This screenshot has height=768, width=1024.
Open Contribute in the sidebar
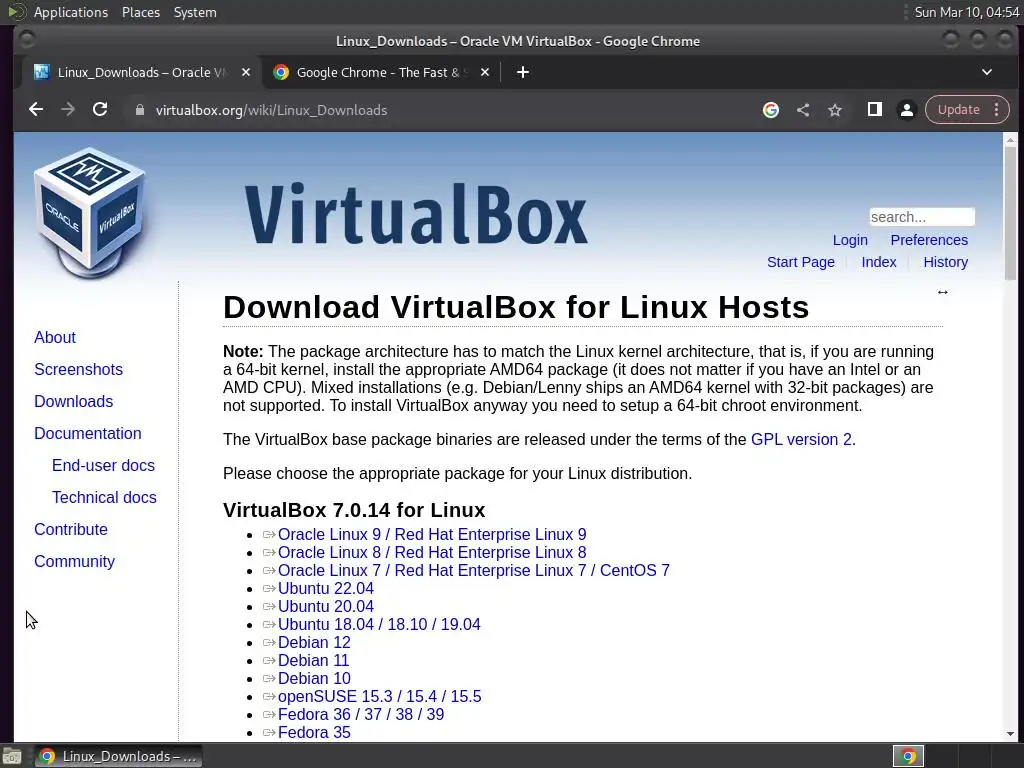71,530
